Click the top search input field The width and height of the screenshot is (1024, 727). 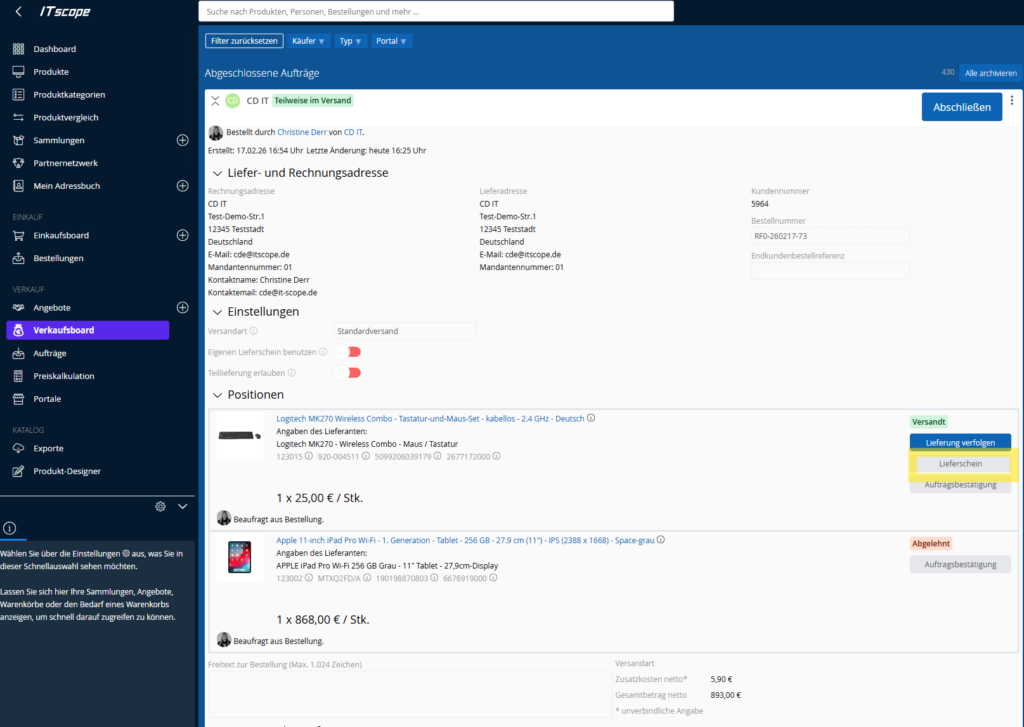436,11
